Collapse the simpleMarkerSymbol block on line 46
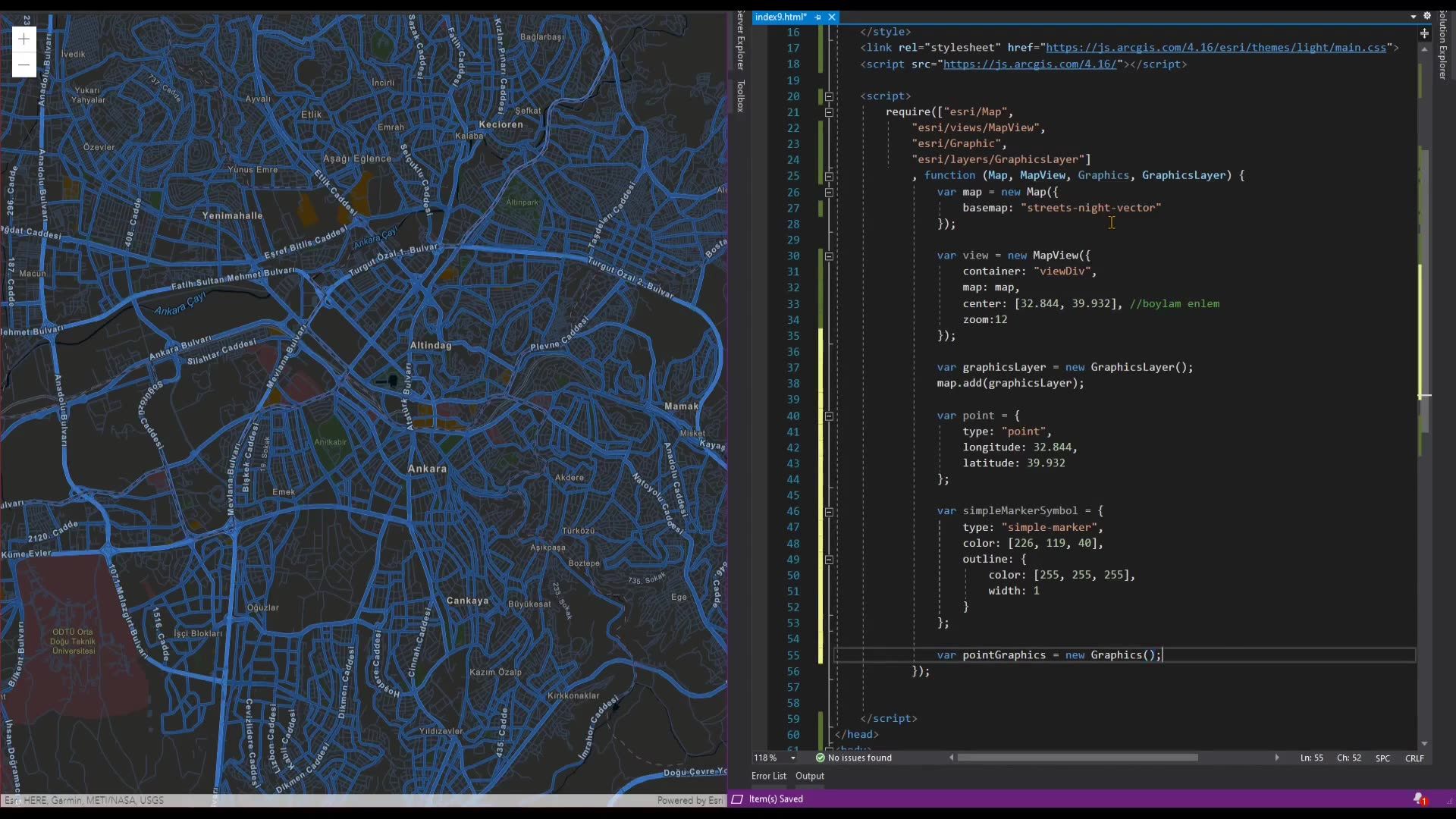1456x819 pixels. (x=829, y=512)
